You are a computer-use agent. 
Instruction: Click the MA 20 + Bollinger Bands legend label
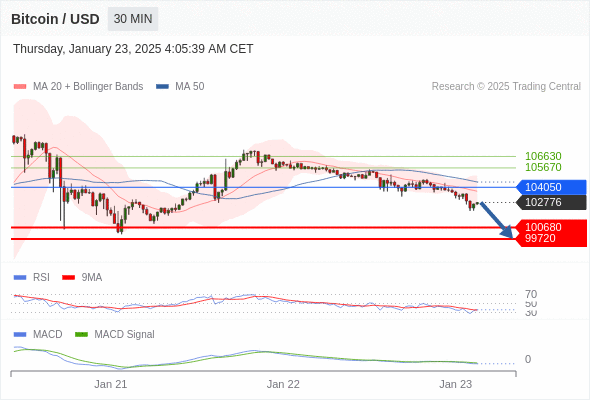tap(88, 87)
